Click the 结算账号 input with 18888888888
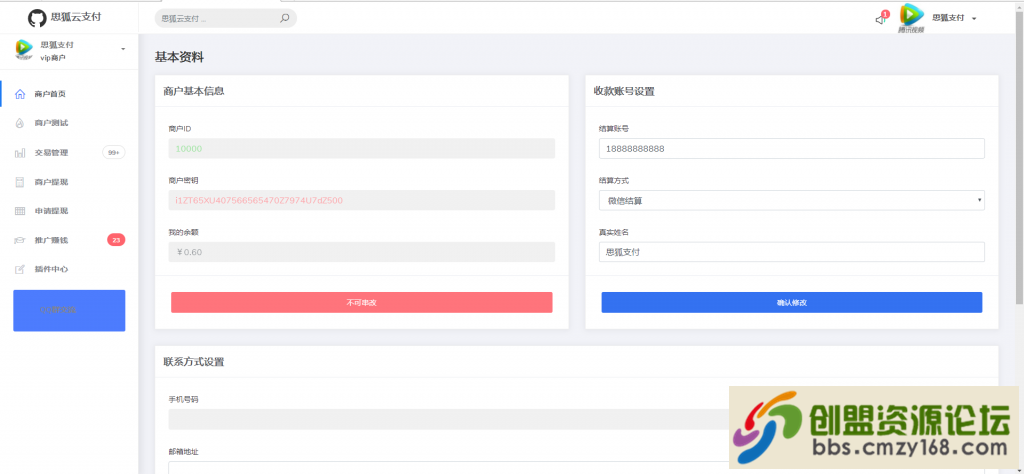 point(792,148)
